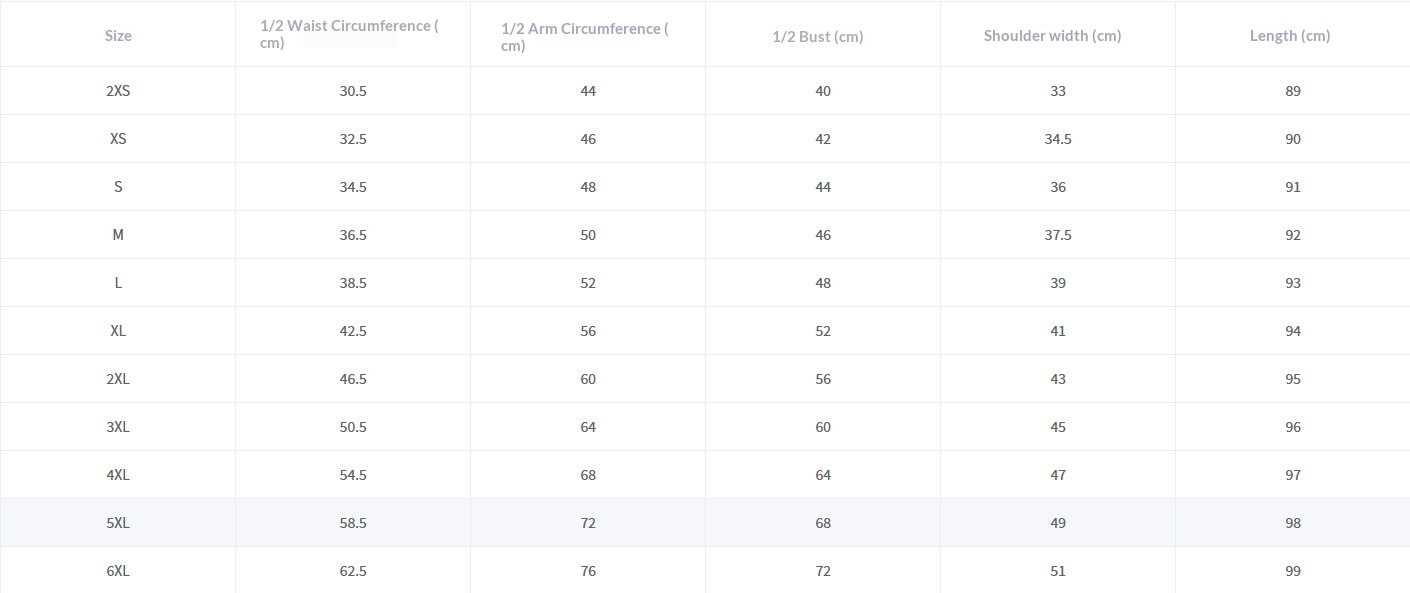Click the length value 93 for size L
The image size is (1410, 593).
[x=1293, y=283]
